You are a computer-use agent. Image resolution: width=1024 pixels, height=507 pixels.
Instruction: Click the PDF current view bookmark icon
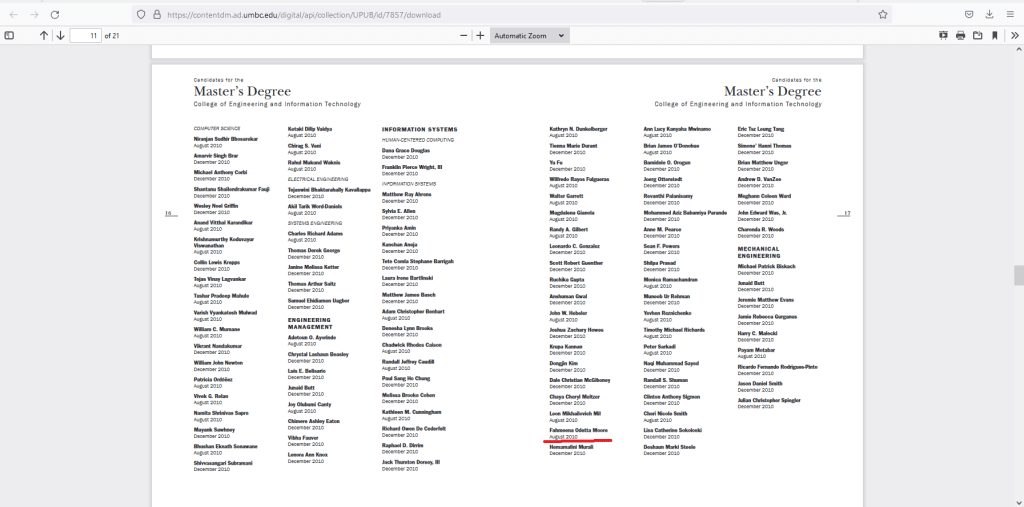994,35
